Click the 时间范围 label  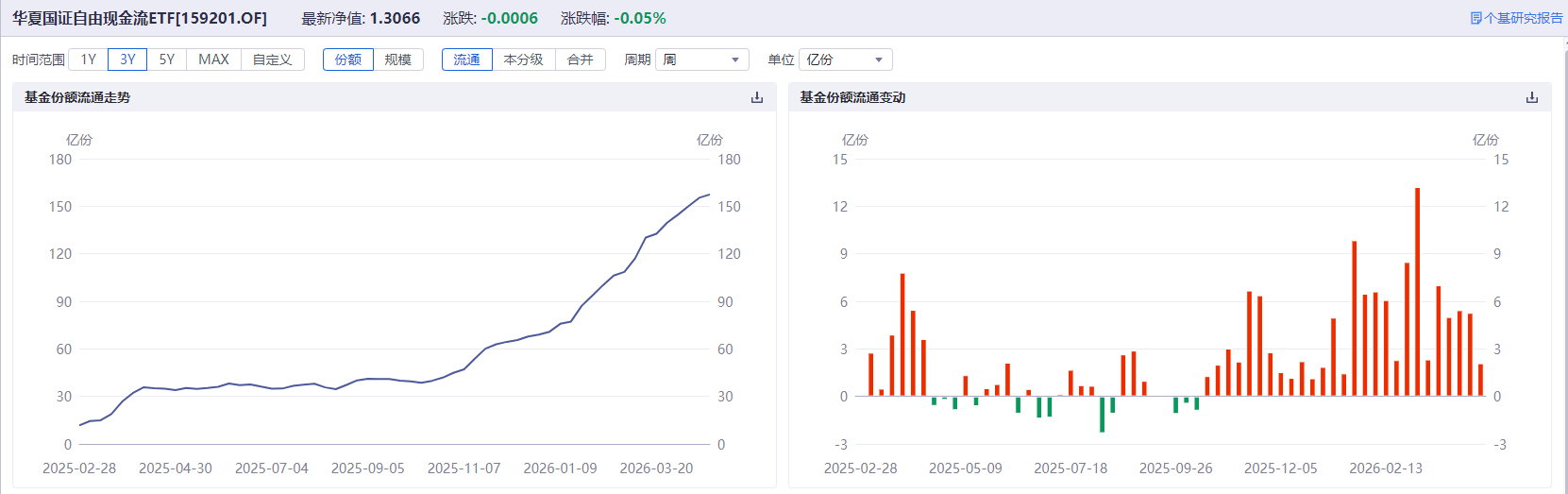(x=39, y=60)
